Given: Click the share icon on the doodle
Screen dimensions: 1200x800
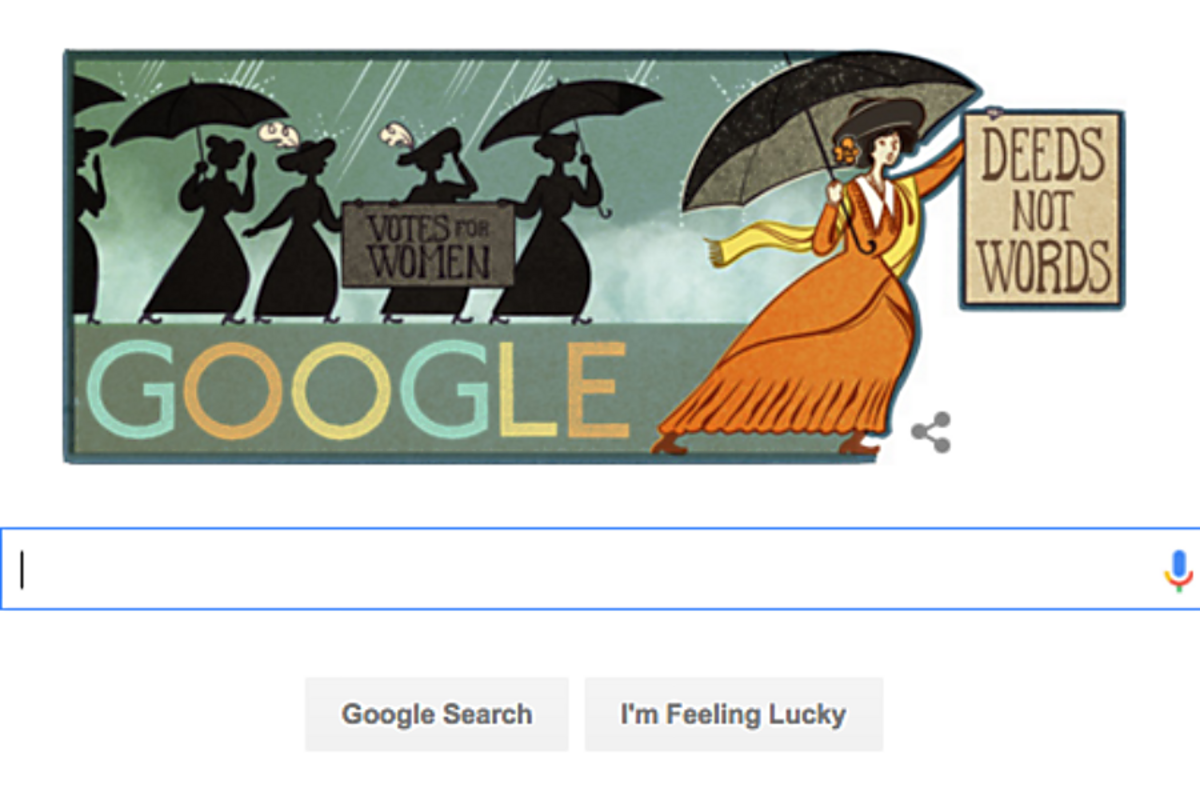Looking at the screenshot, I should pos(930,433).
